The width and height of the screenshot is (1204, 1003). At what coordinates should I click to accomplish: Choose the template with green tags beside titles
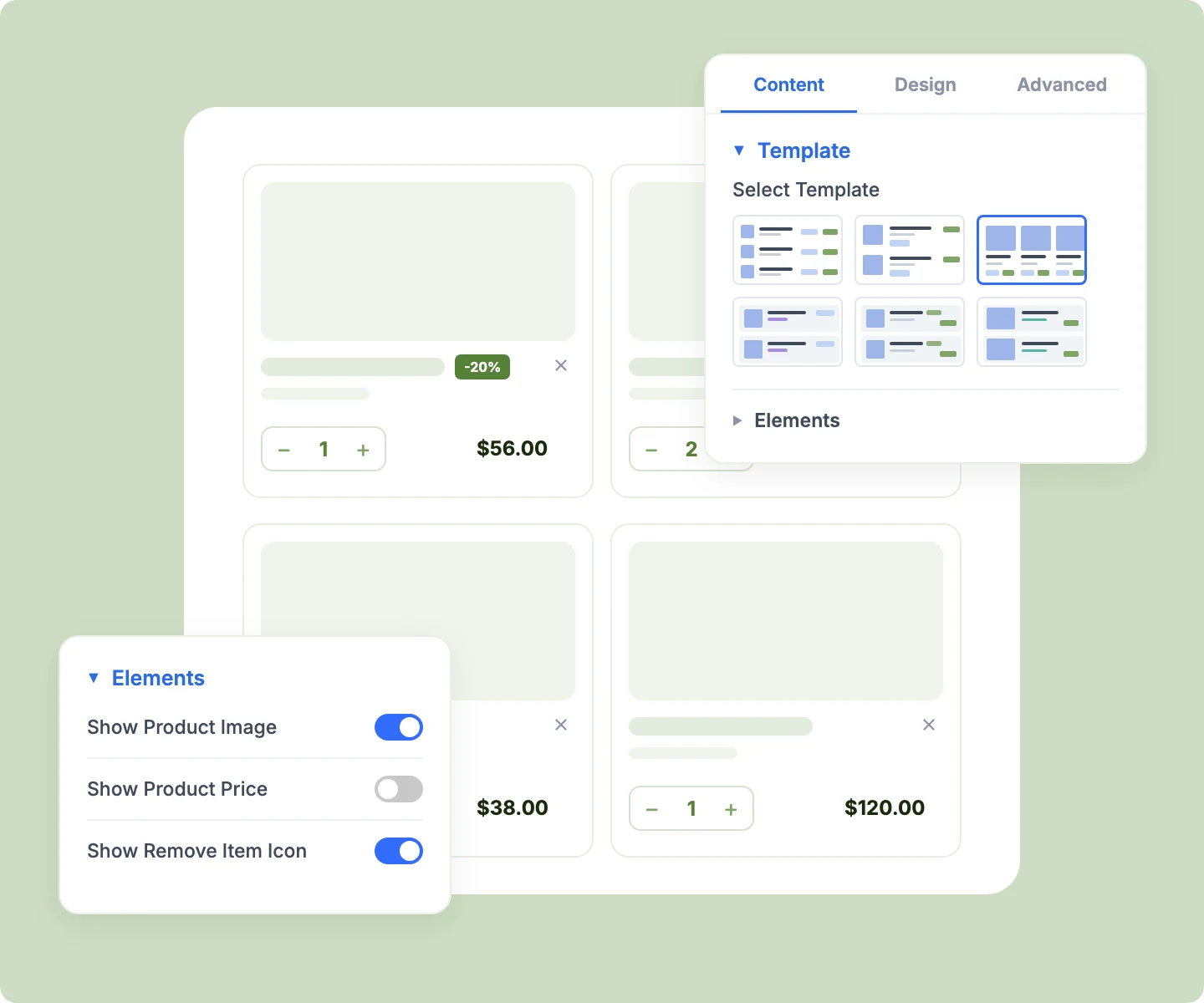(x=910, y=332)
